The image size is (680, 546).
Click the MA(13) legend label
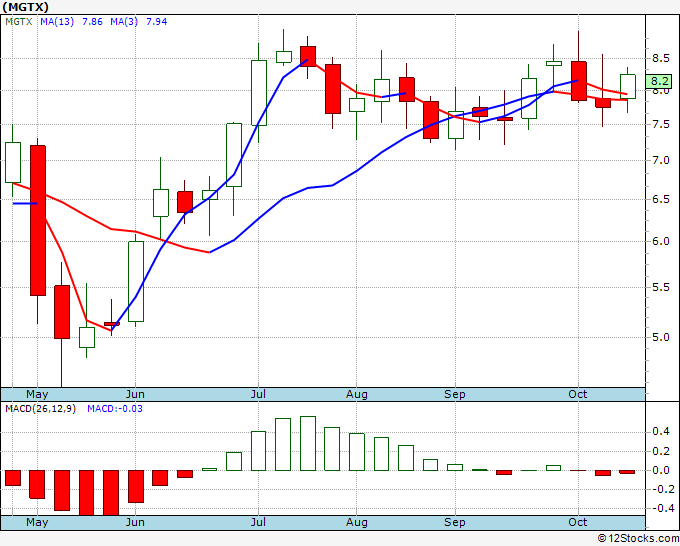tap(57, 22)
